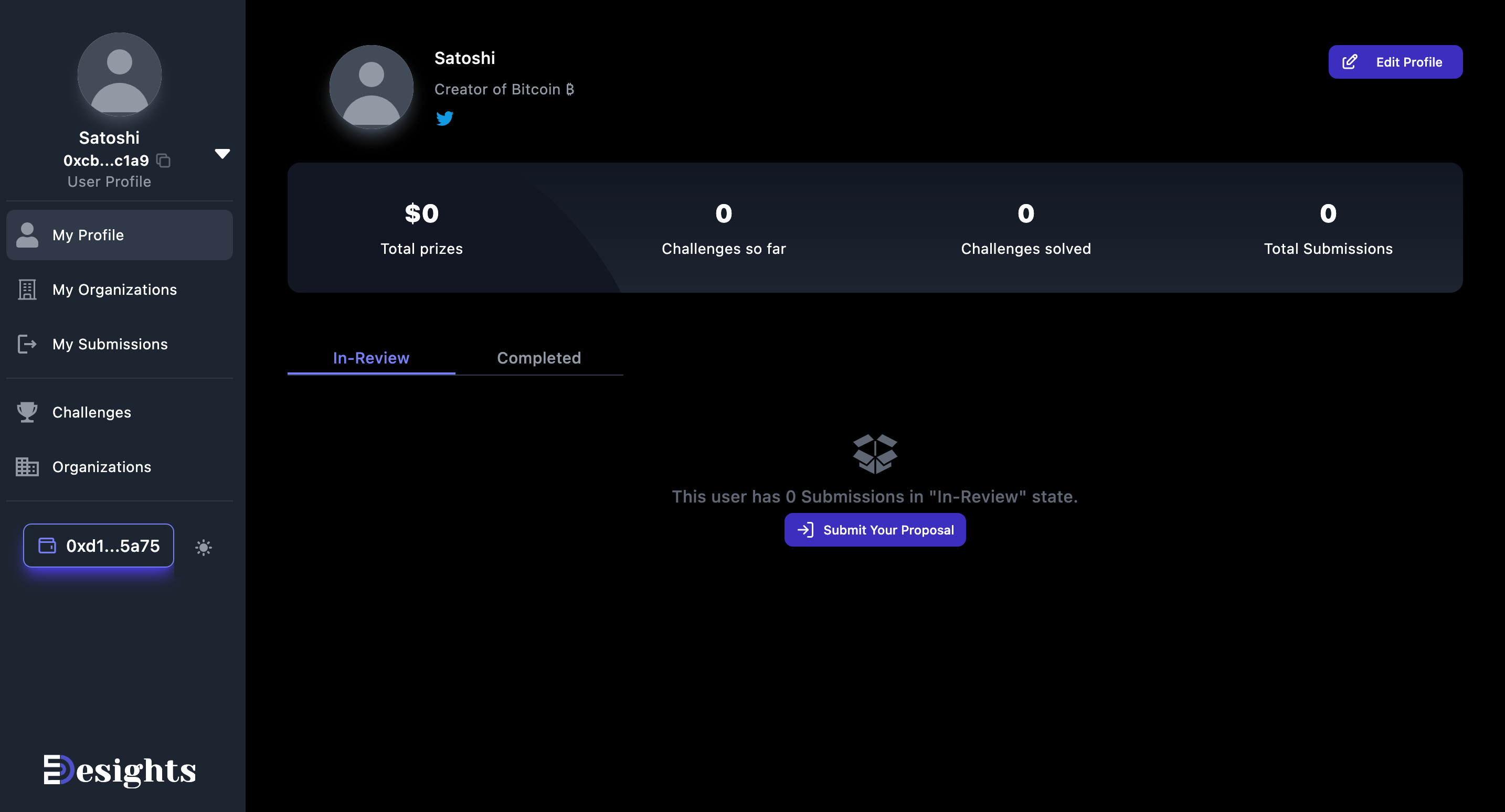Switch to the Completed tab
Screen dimensions: 1505x812
click(x=539, y=358)
